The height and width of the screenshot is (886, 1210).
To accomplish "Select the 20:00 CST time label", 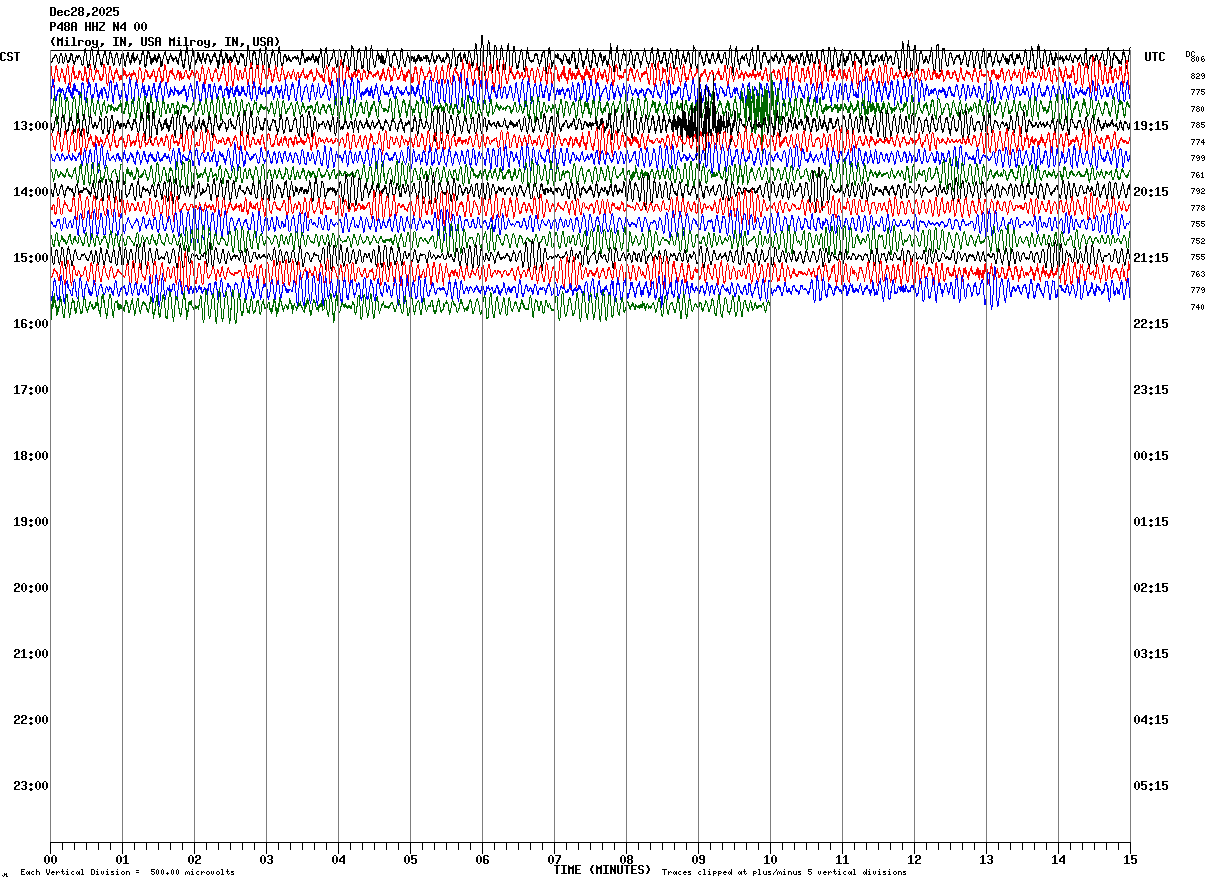I will 31,588.
